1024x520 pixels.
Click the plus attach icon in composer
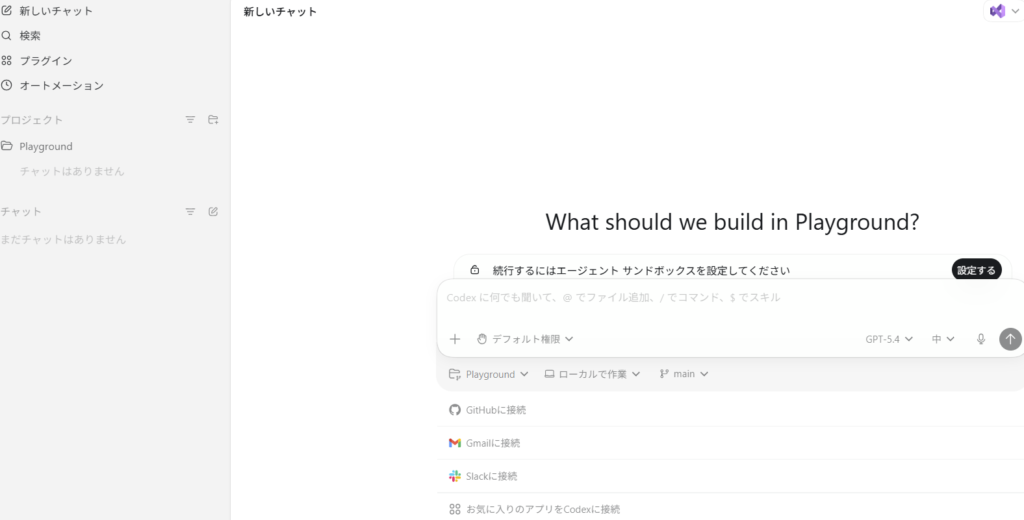455,339
